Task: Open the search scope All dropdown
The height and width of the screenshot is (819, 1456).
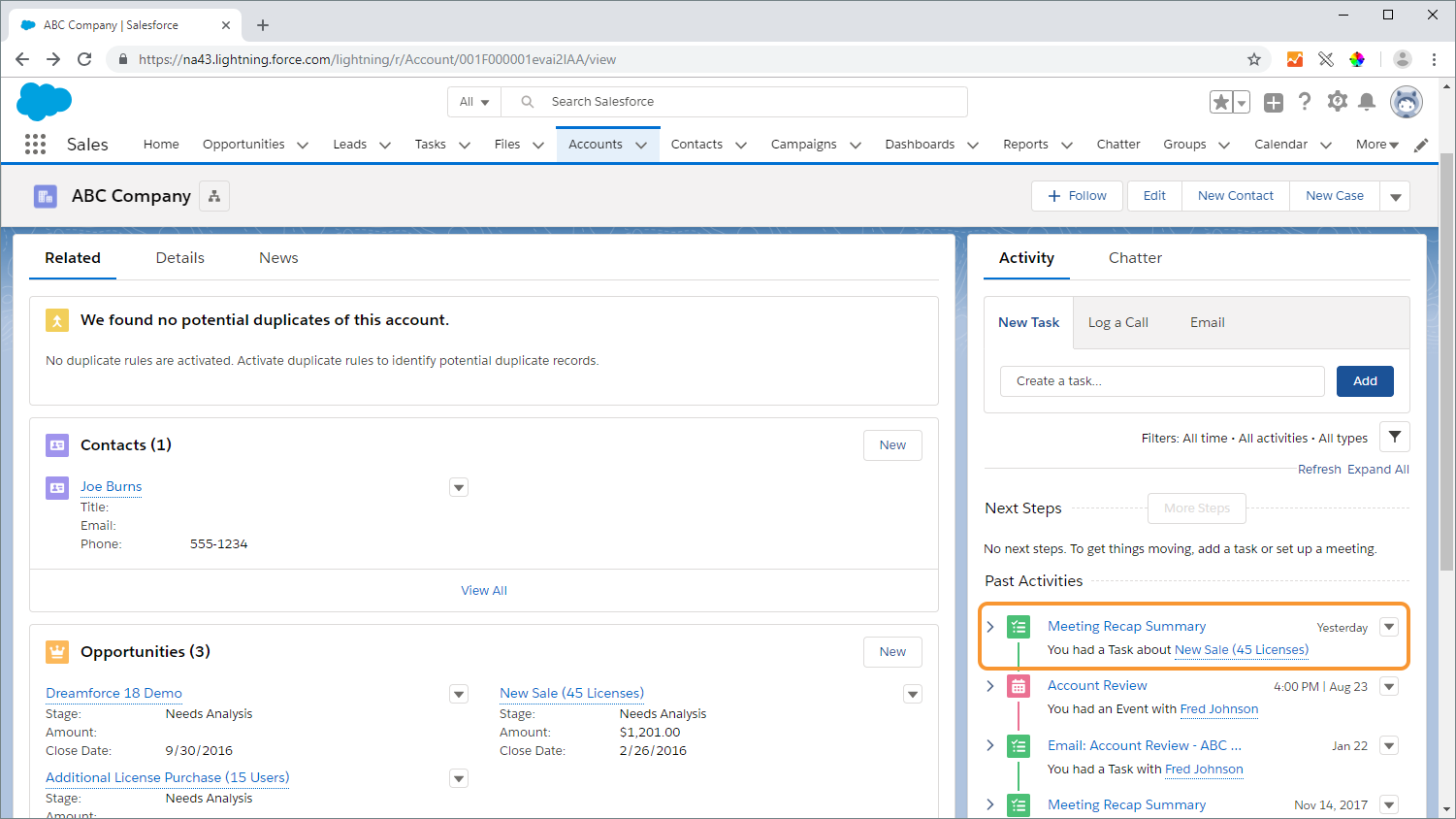Action: point(474,102)
